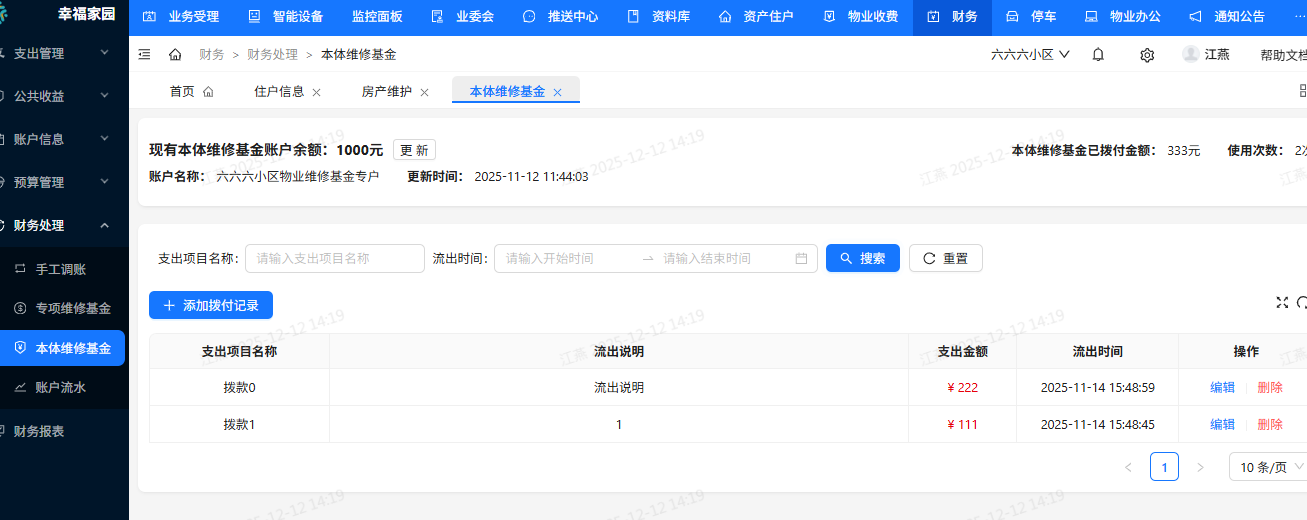Click the user avatar icon beside 江燕
This screenshot has height=520, width=1307.
tap(1191, 54)
